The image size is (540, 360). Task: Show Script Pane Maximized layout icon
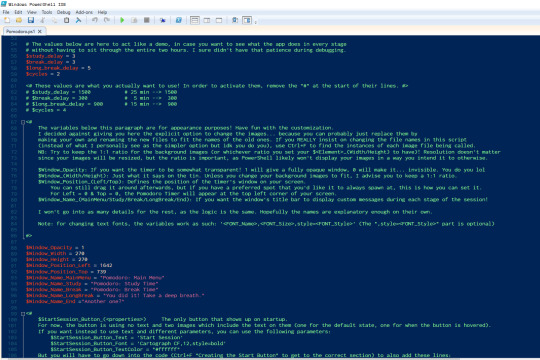pyautogui.click(x=219, y=20)
